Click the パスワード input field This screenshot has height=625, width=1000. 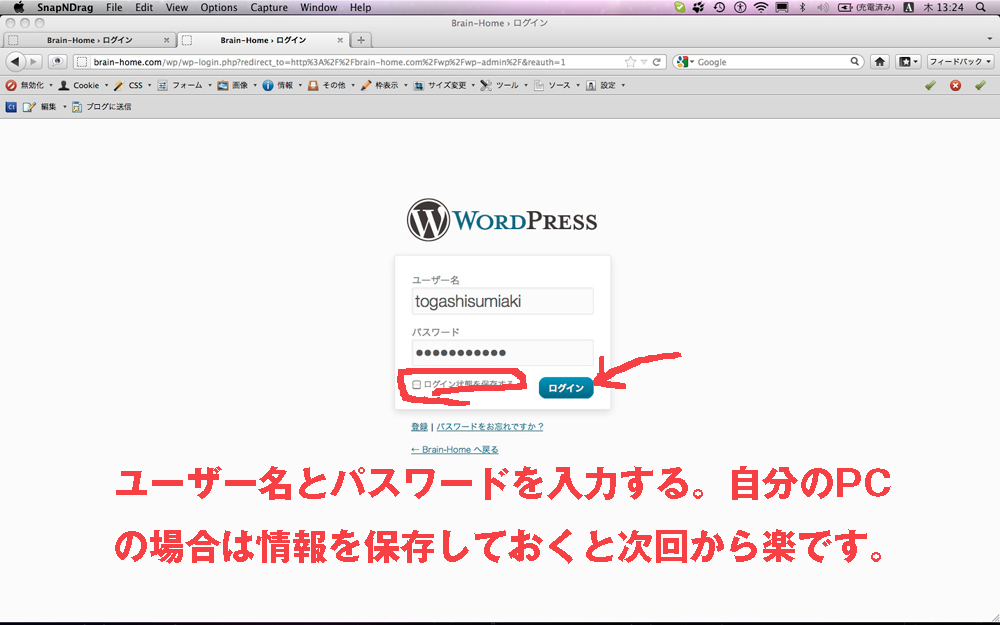click(503, 353)
